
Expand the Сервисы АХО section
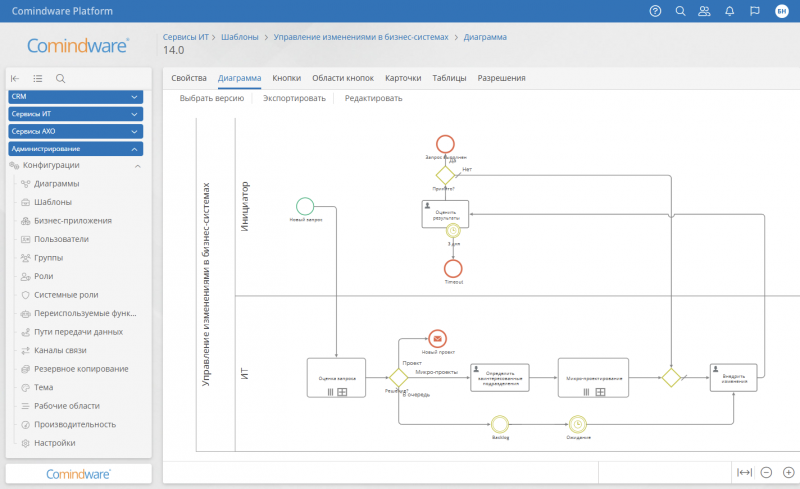(134, 131)
